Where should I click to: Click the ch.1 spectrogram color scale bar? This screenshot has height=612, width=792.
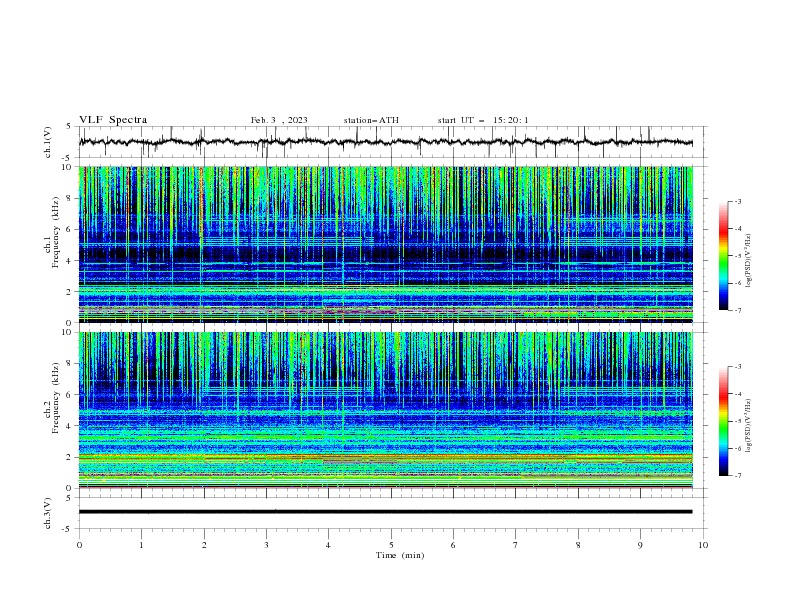(723, 256)
